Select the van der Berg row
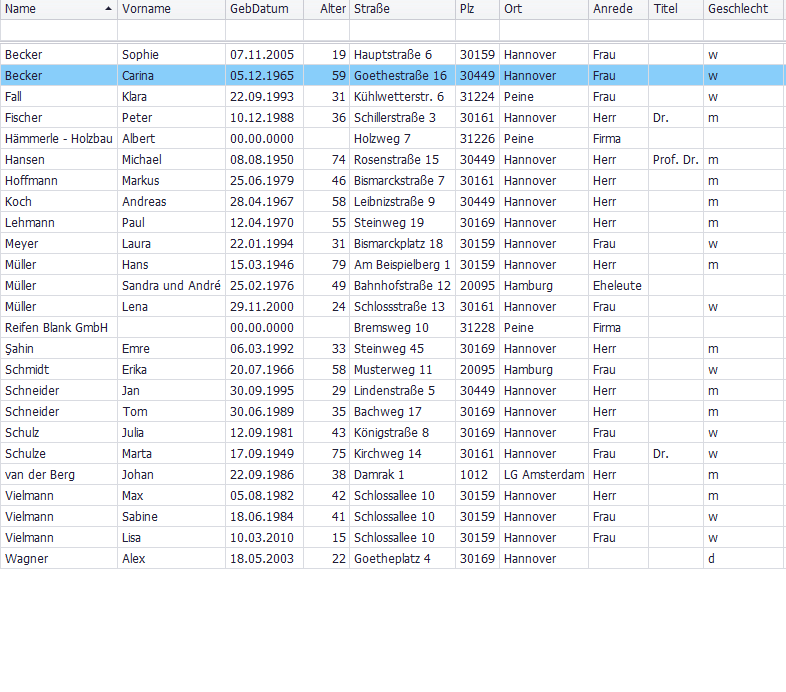 [x=60, y=475]
